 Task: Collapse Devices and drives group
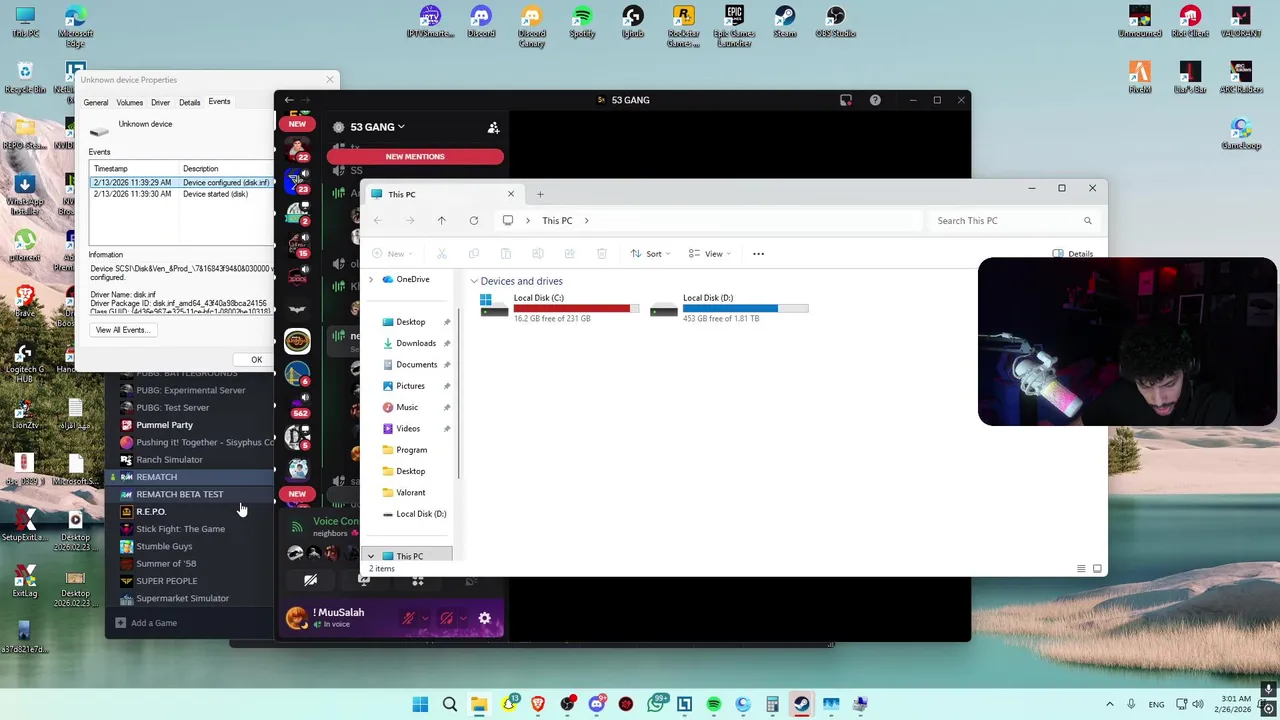474,282
